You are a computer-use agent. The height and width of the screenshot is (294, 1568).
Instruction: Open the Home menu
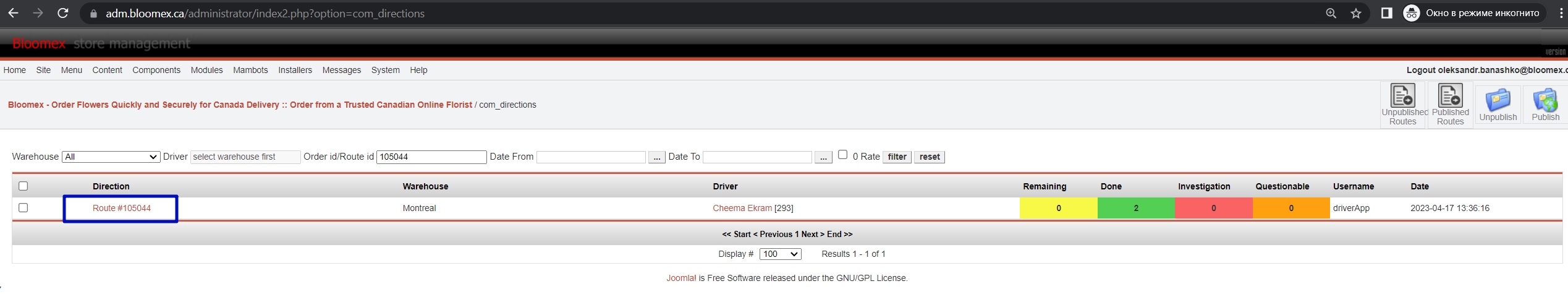pyautogui.click(x=15, y=70)
